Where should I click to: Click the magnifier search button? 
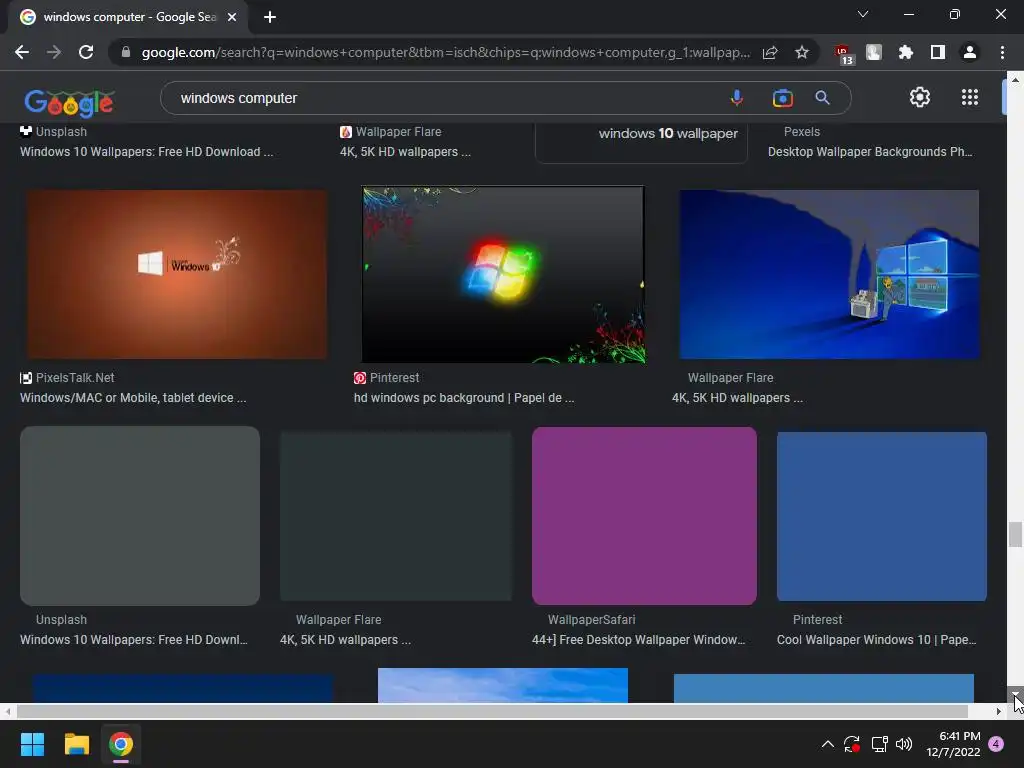pos(822,98)
